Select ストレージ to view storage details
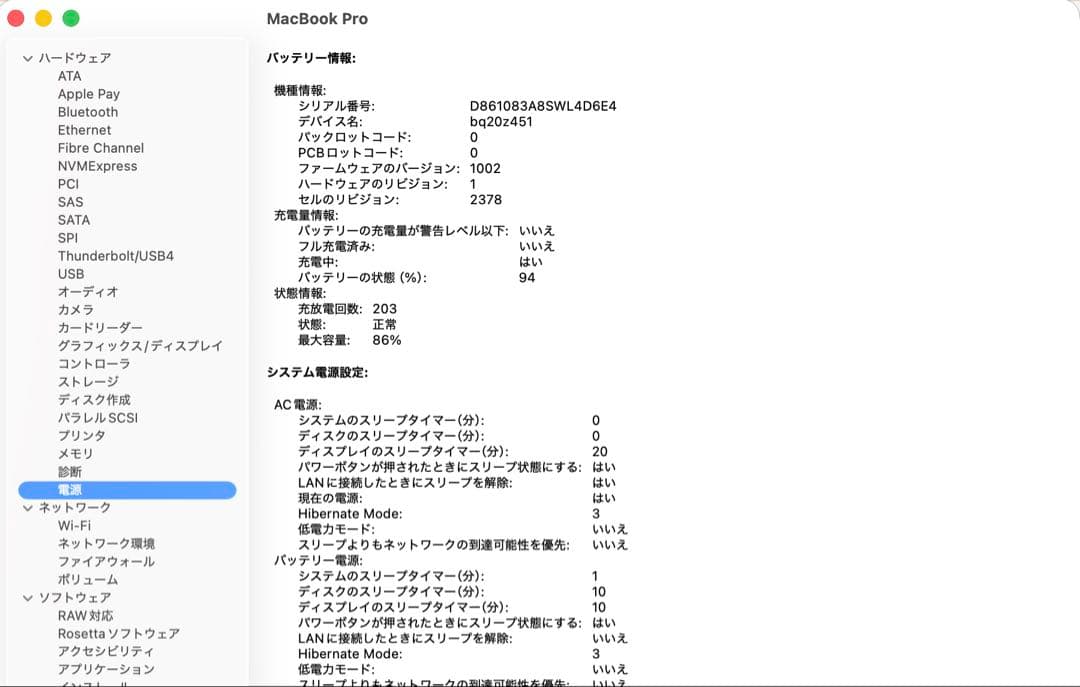The image size is (1080, 687). [x=87, y=382]
